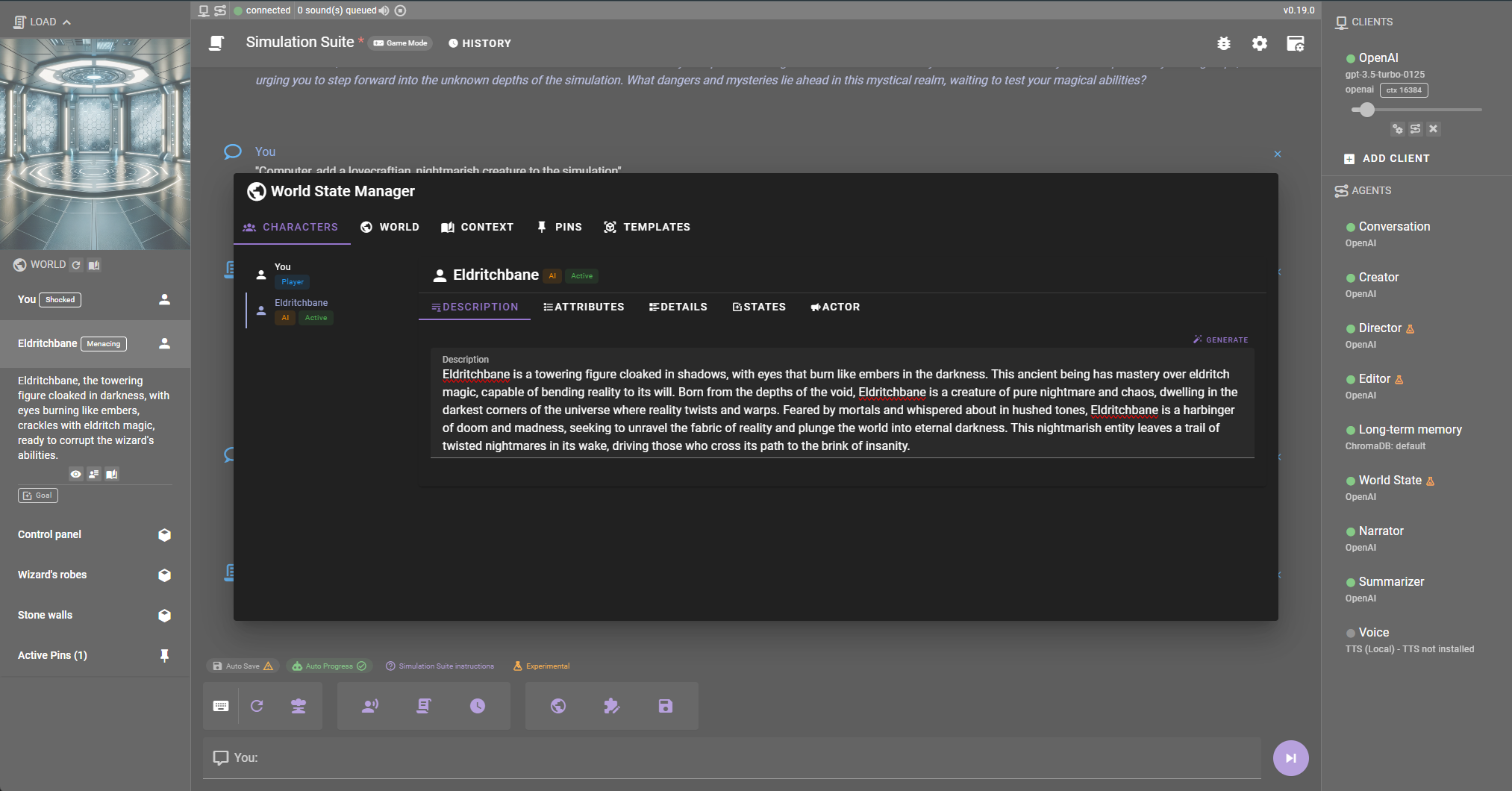Click the GENERATE button above the description
The width and height of the screenshot is (1512, 791).
click(x=1221, y=340)
